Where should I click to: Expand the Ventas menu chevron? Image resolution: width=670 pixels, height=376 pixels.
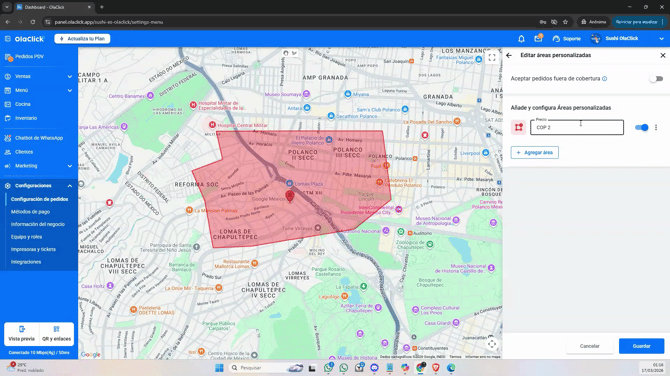click(x=70, y=76)
